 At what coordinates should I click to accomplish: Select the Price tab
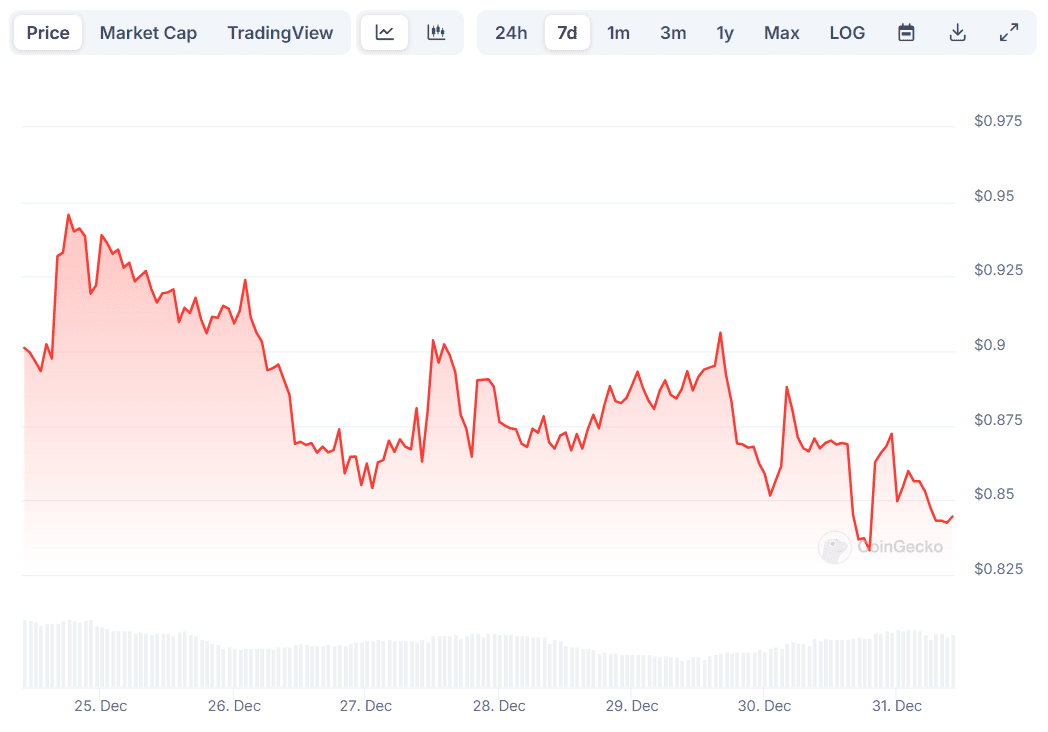(x=48, y=33)
